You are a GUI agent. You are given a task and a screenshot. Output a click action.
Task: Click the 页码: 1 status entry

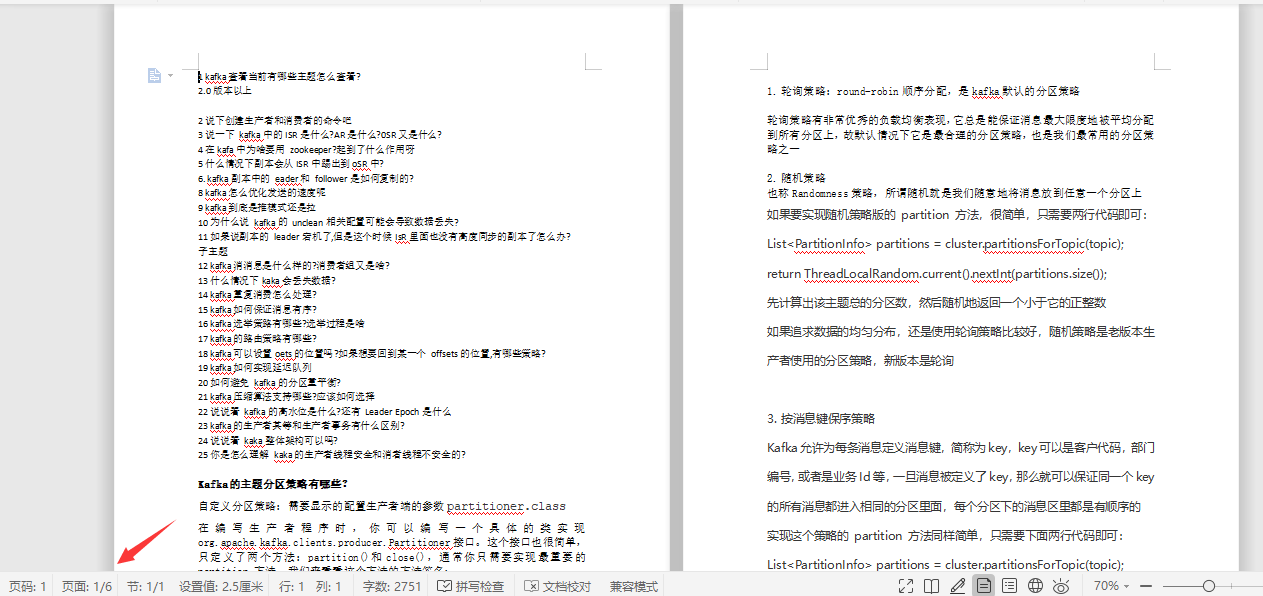tap(28, 586)
